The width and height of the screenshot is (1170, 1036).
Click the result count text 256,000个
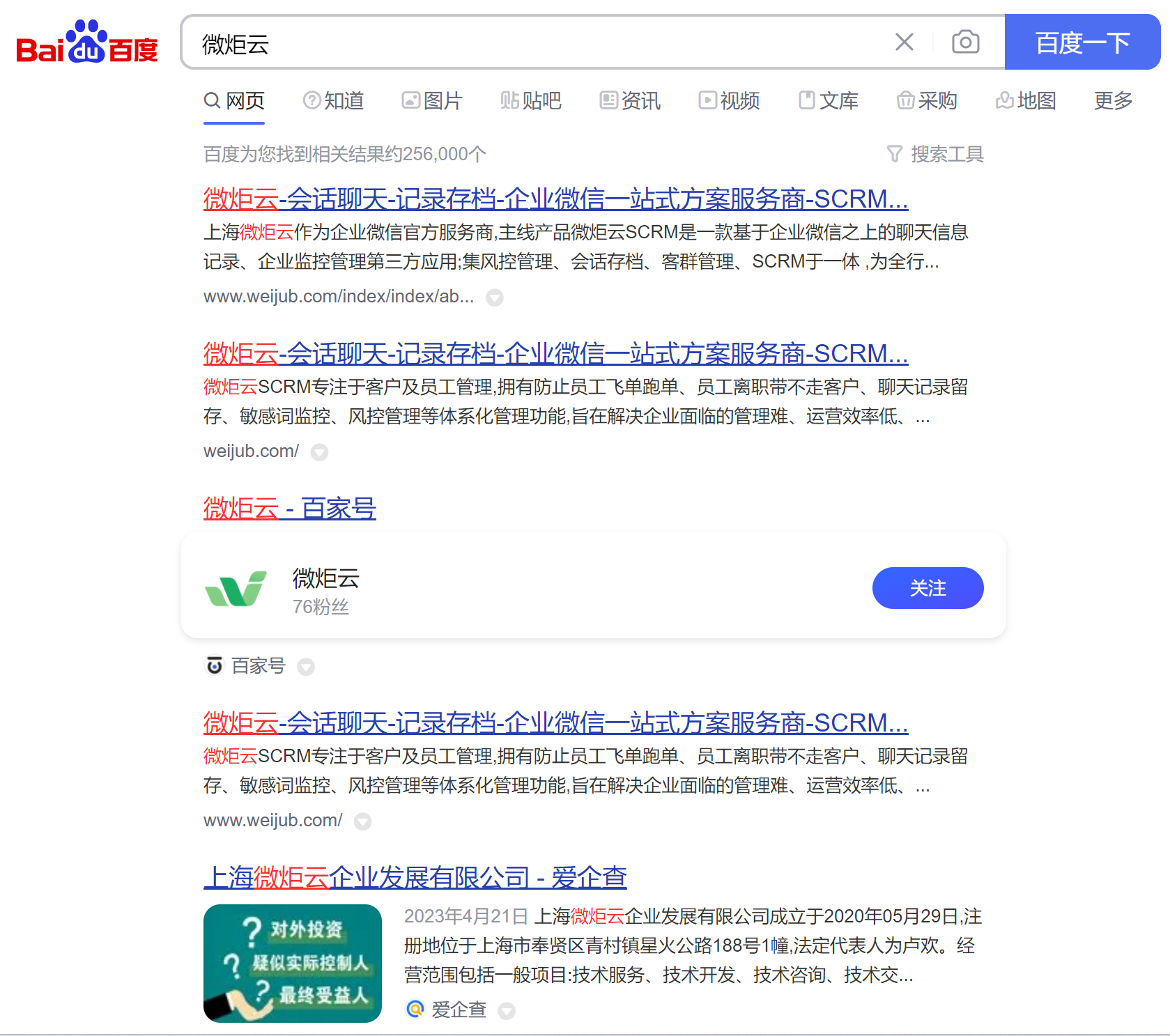(345, 154)
